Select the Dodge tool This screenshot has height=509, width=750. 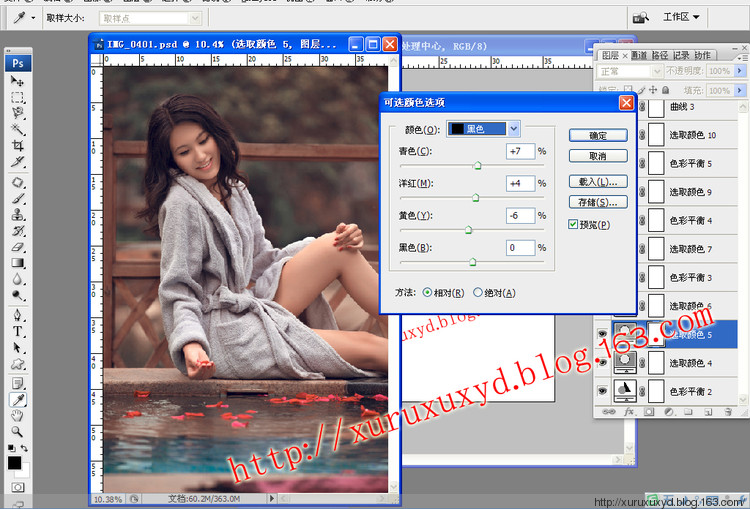coord(18,295)
